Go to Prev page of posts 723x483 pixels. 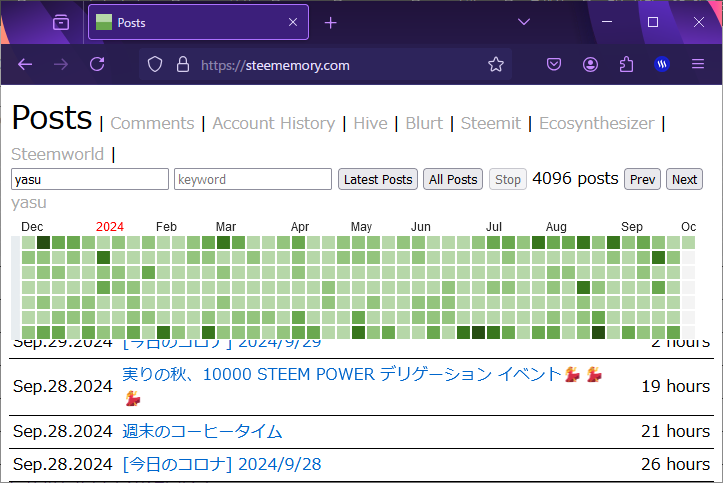642,179
